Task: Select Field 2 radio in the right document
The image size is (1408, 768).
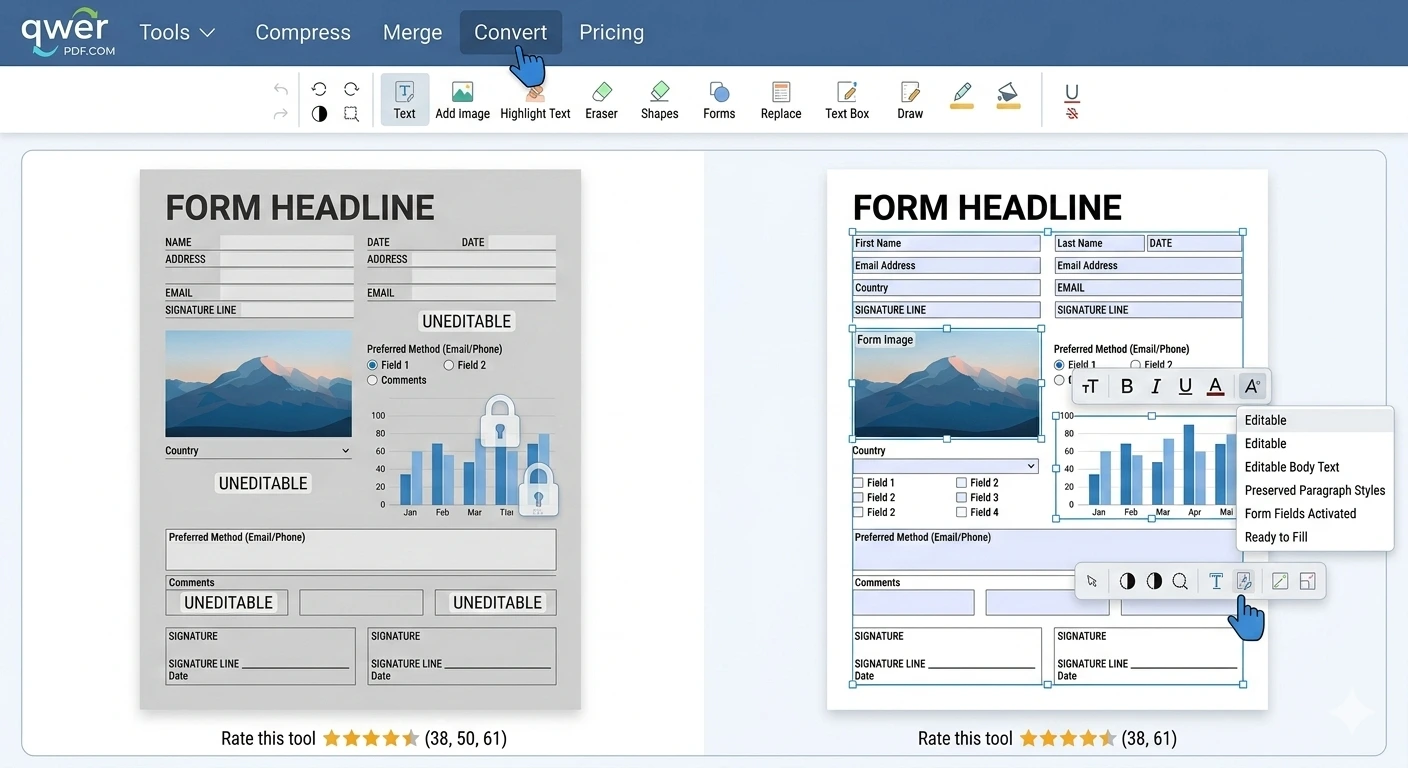Action: click(x=1136, y=365)
